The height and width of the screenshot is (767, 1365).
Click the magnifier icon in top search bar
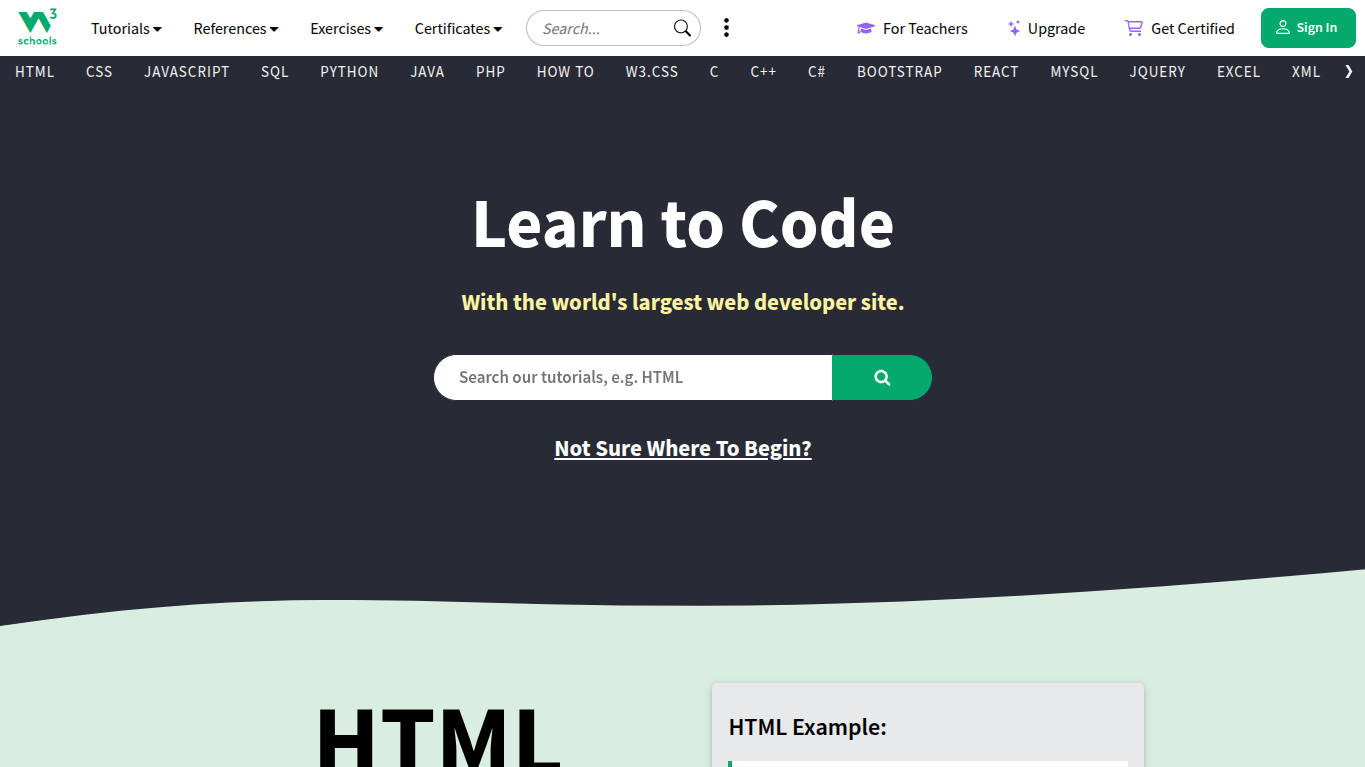[681, 28]
